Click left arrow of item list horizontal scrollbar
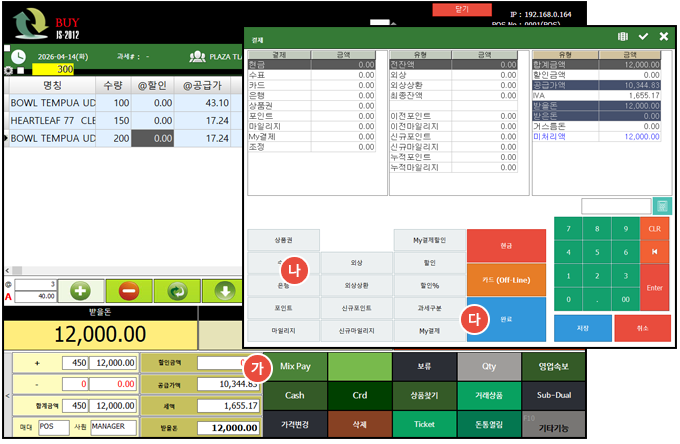Image resolution: width=680 pixels, height=444 pixels. click(7, 271)
